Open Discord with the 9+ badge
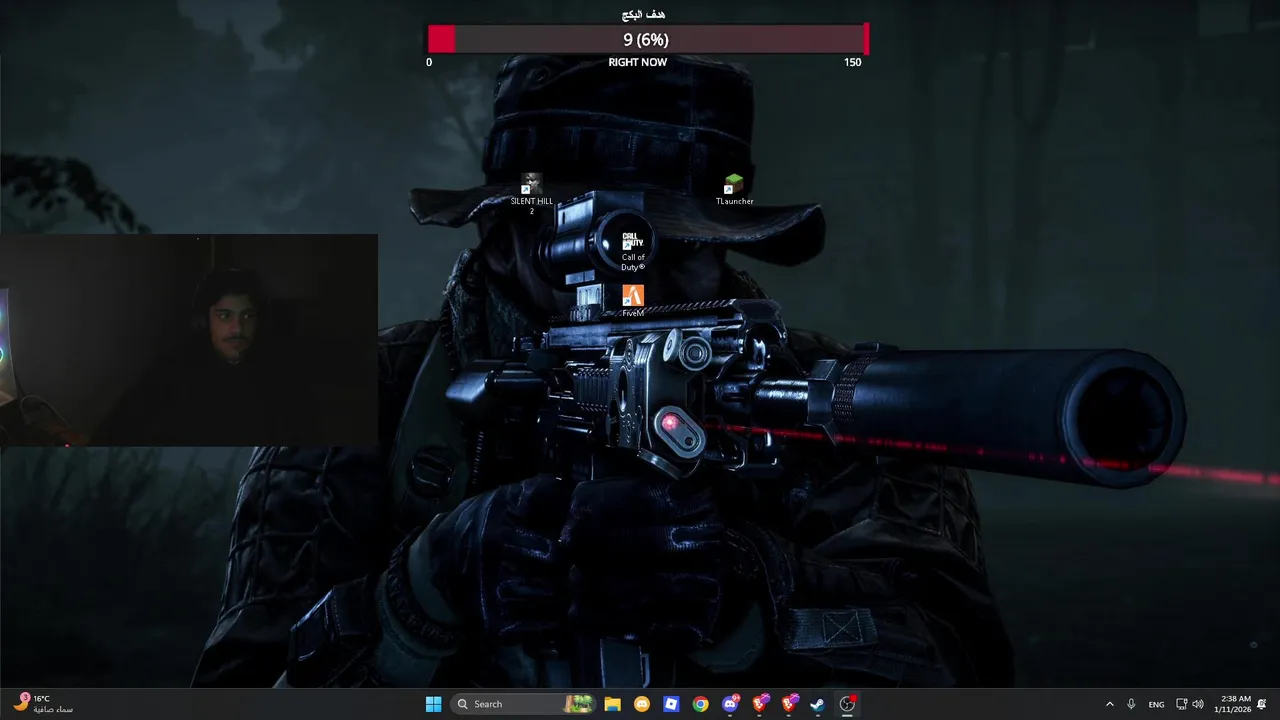 pyautogui.click(x=730, y=704)
